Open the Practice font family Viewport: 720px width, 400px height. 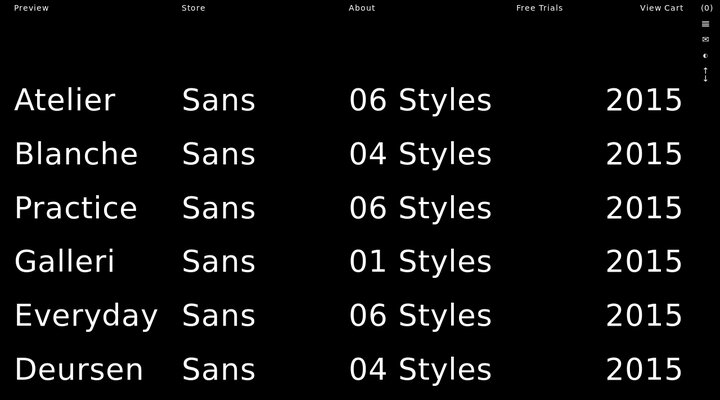coord(75,208)
